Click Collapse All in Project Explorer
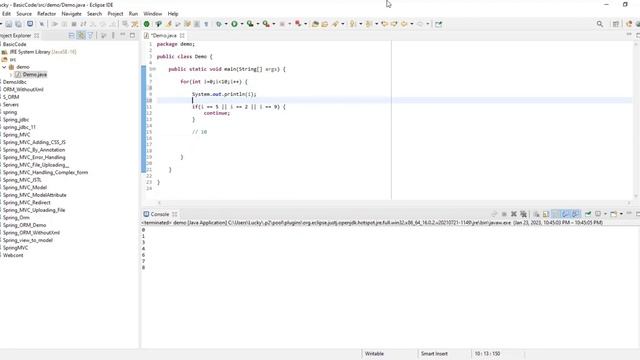 click(71, 36)
